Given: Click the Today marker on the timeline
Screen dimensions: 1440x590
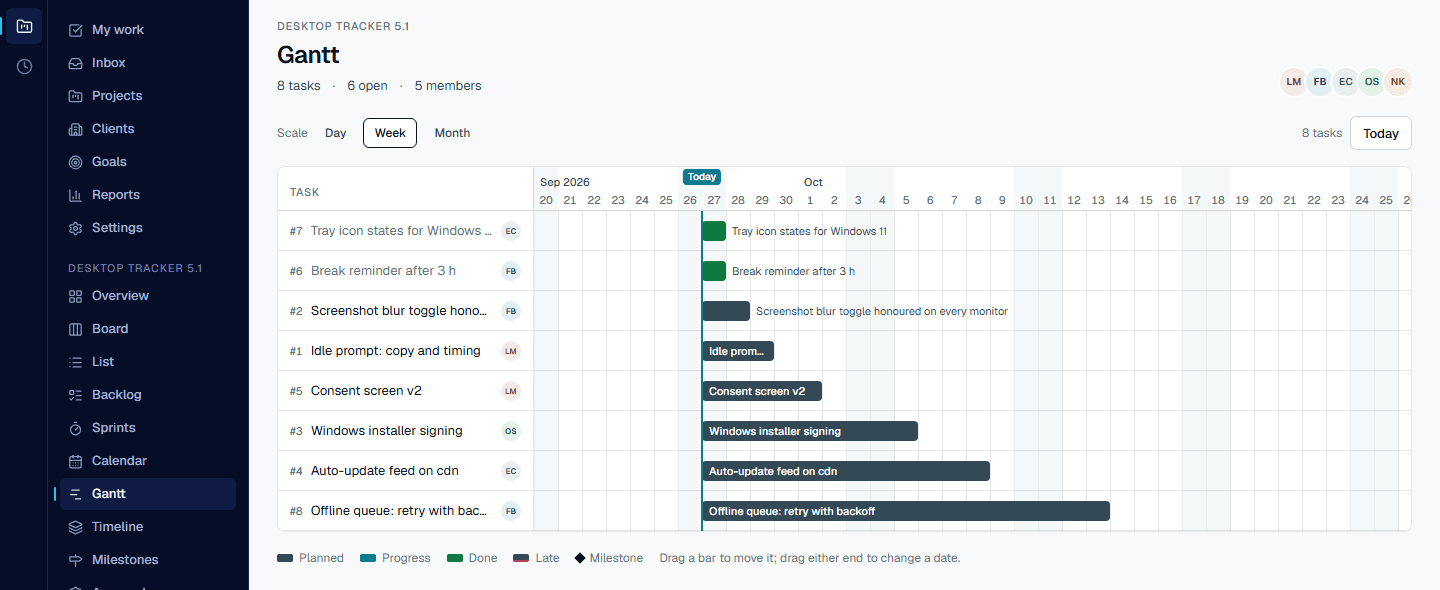Looking at the screenshot, I should (702, 177).
